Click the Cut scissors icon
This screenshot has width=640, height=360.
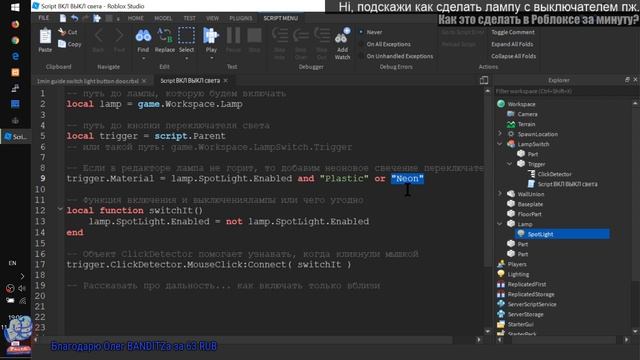click(62, 32)
